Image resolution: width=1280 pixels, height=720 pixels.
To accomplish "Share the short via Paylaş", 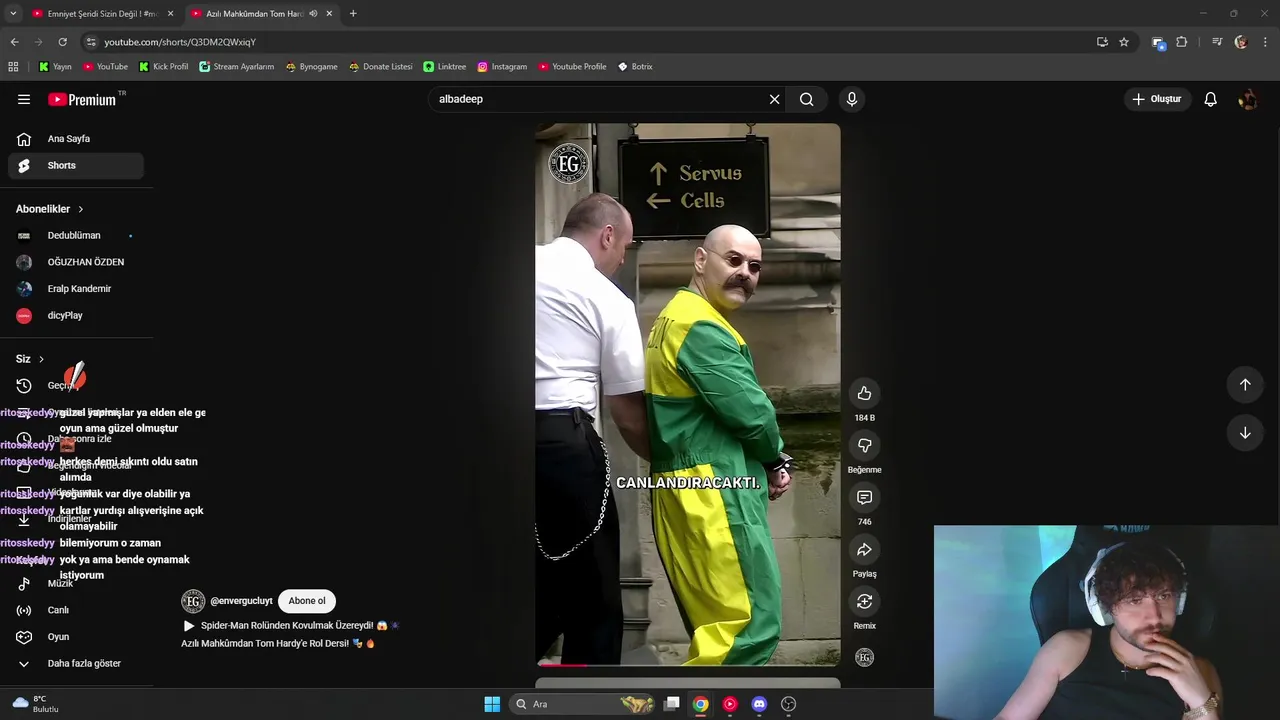I will [864, 549].
